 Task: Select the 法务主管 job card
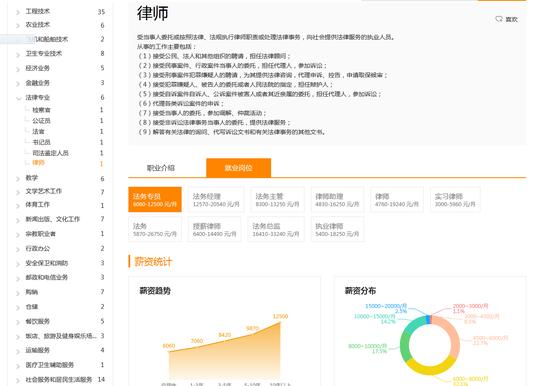277,199
